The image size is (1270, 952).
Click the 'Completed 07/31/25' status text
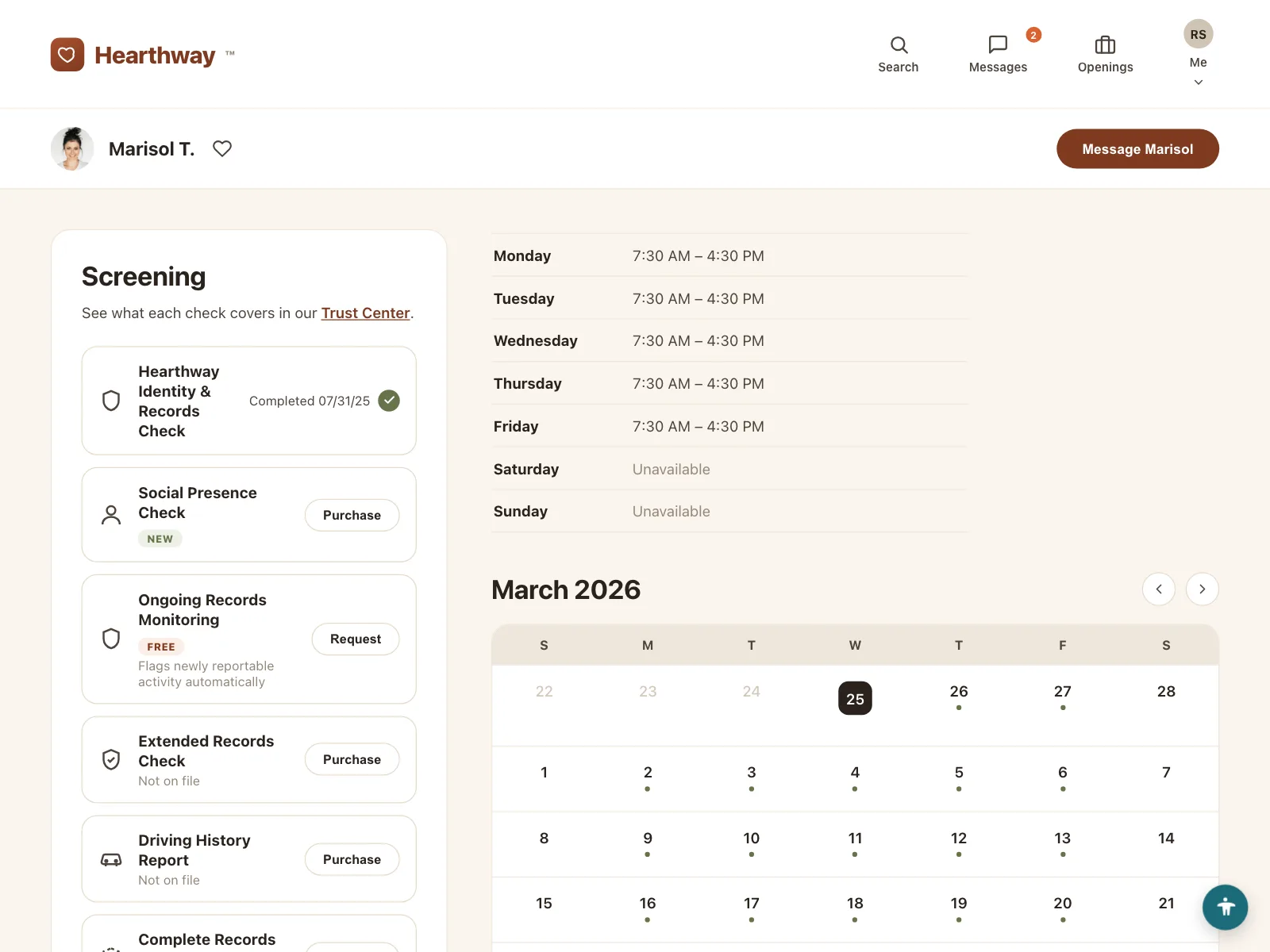(x=310, y=401)
